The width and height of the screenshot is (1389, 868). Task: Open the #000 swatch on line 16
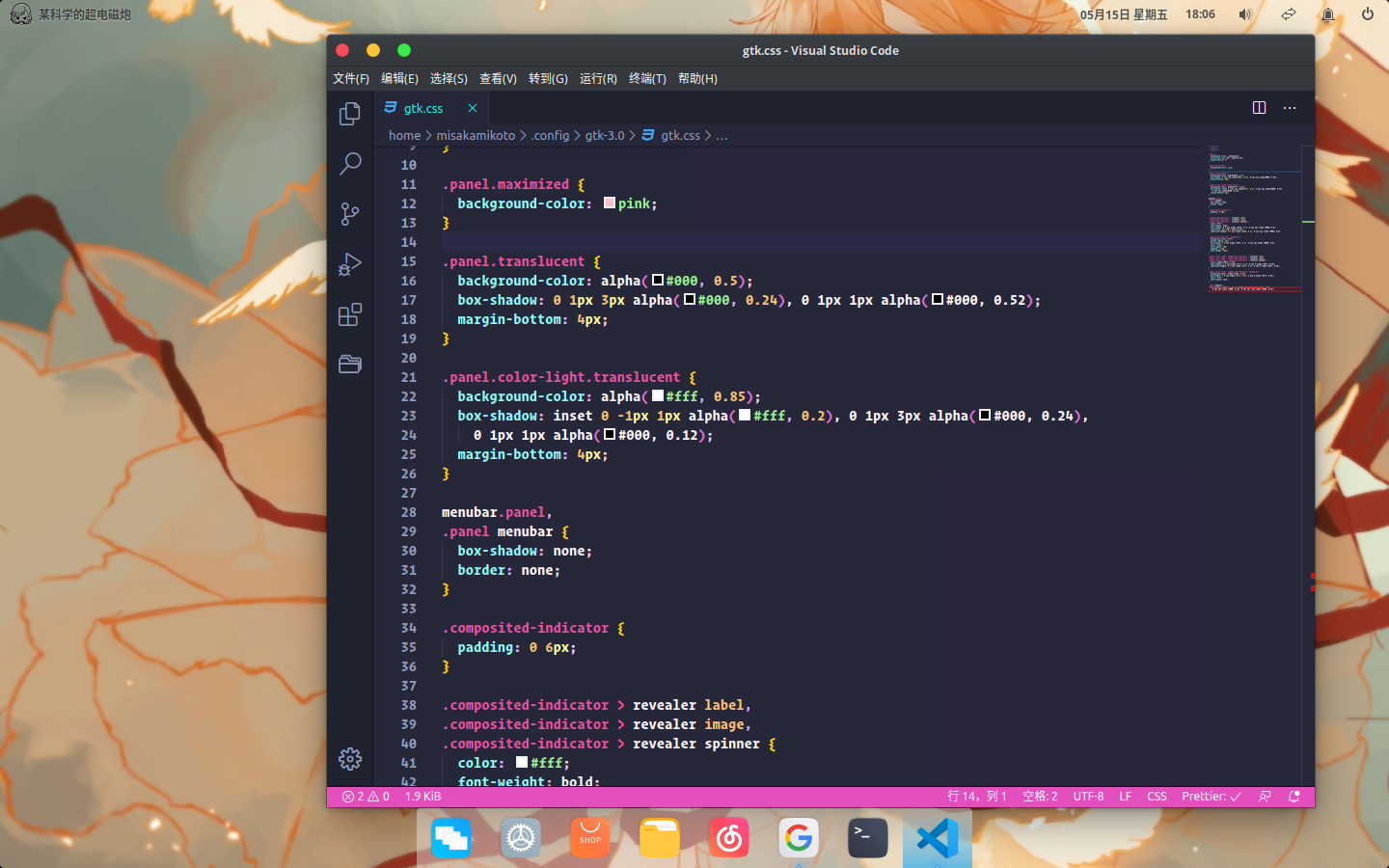(x=658, y=280)
